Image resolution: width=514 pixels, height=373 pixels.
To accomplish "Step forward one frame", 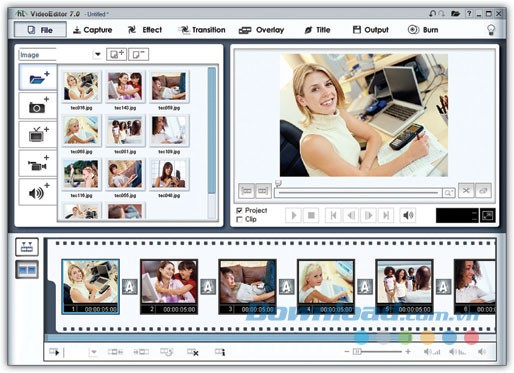I will tap(368, 215).
